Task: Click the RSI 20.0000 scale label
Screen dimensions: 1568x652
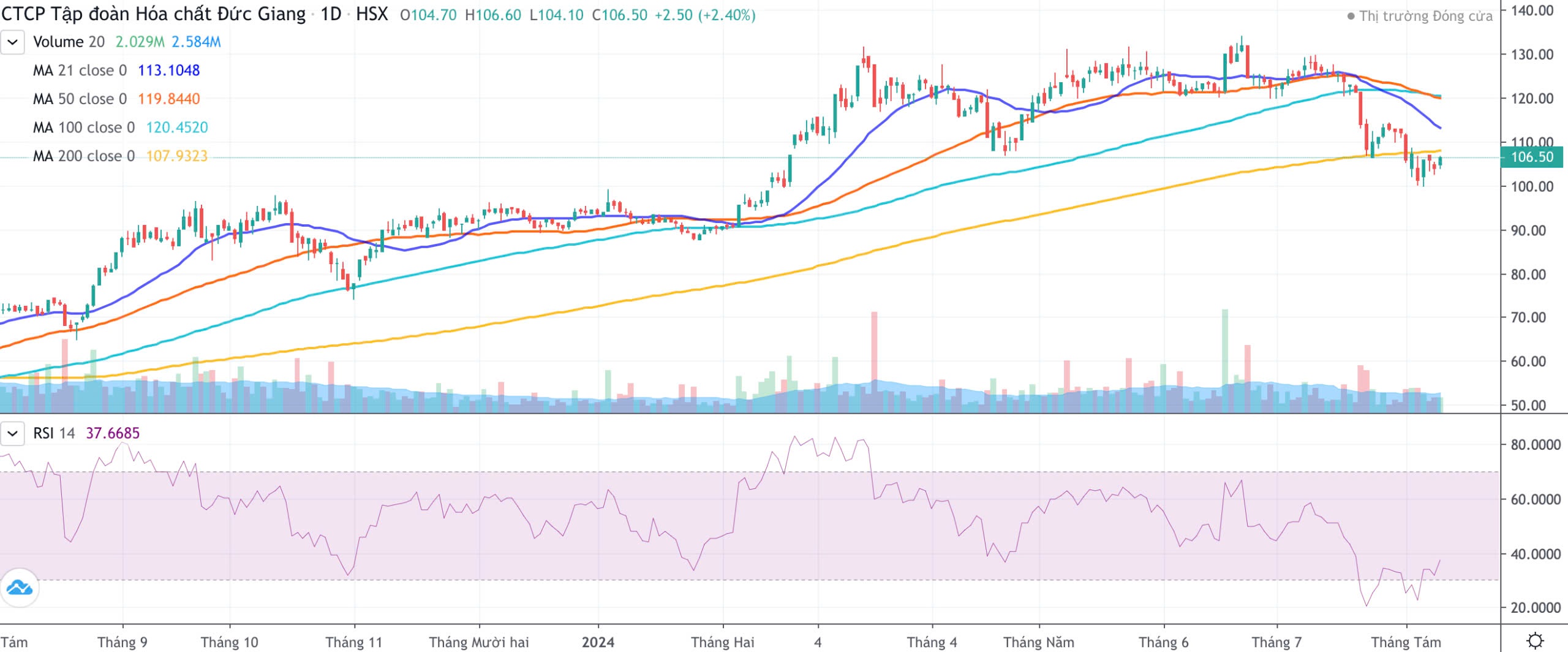Action: pos(1536,608)
